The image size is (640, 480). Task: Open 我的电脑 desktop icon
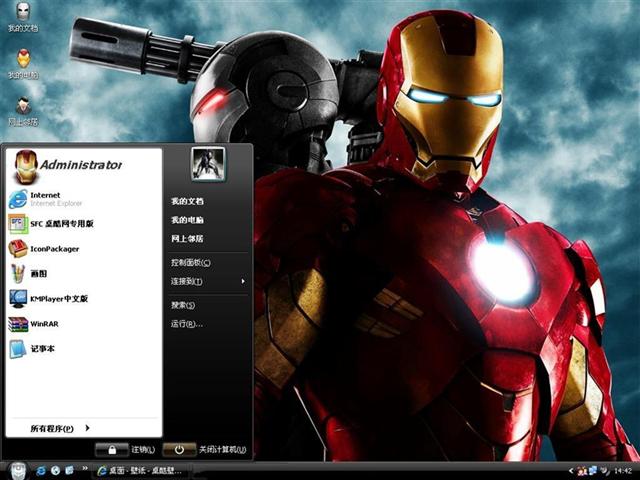pyautogui.click(x=22, y=64)
